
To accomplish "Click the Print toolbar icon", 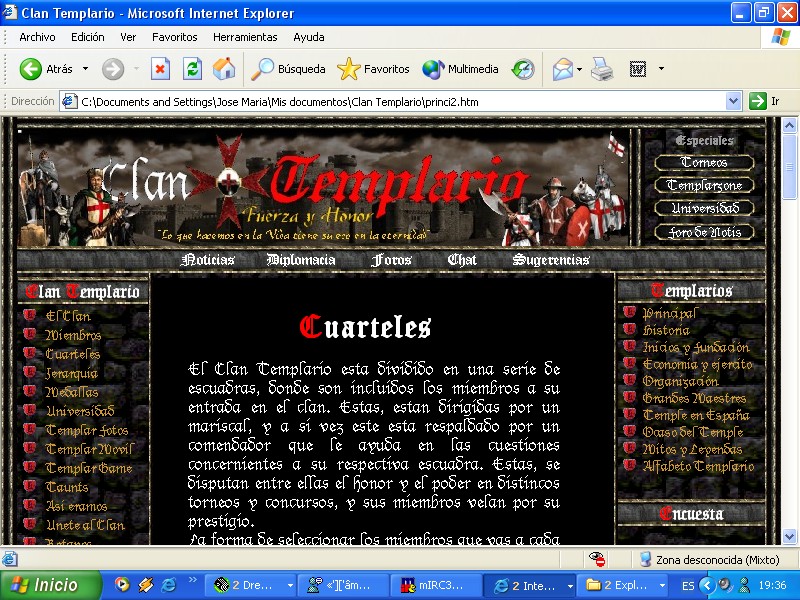I will point(601,69).
